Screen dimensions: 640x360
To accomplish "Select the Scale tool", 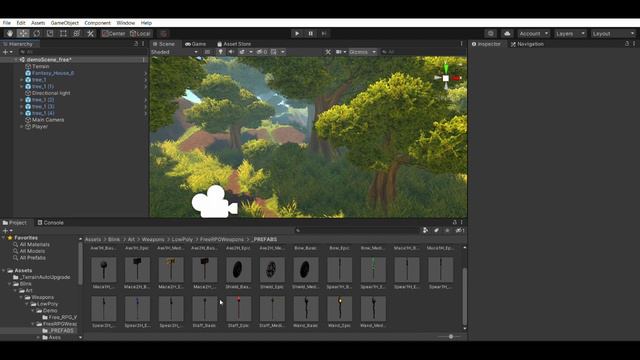I will coord(50,33).
